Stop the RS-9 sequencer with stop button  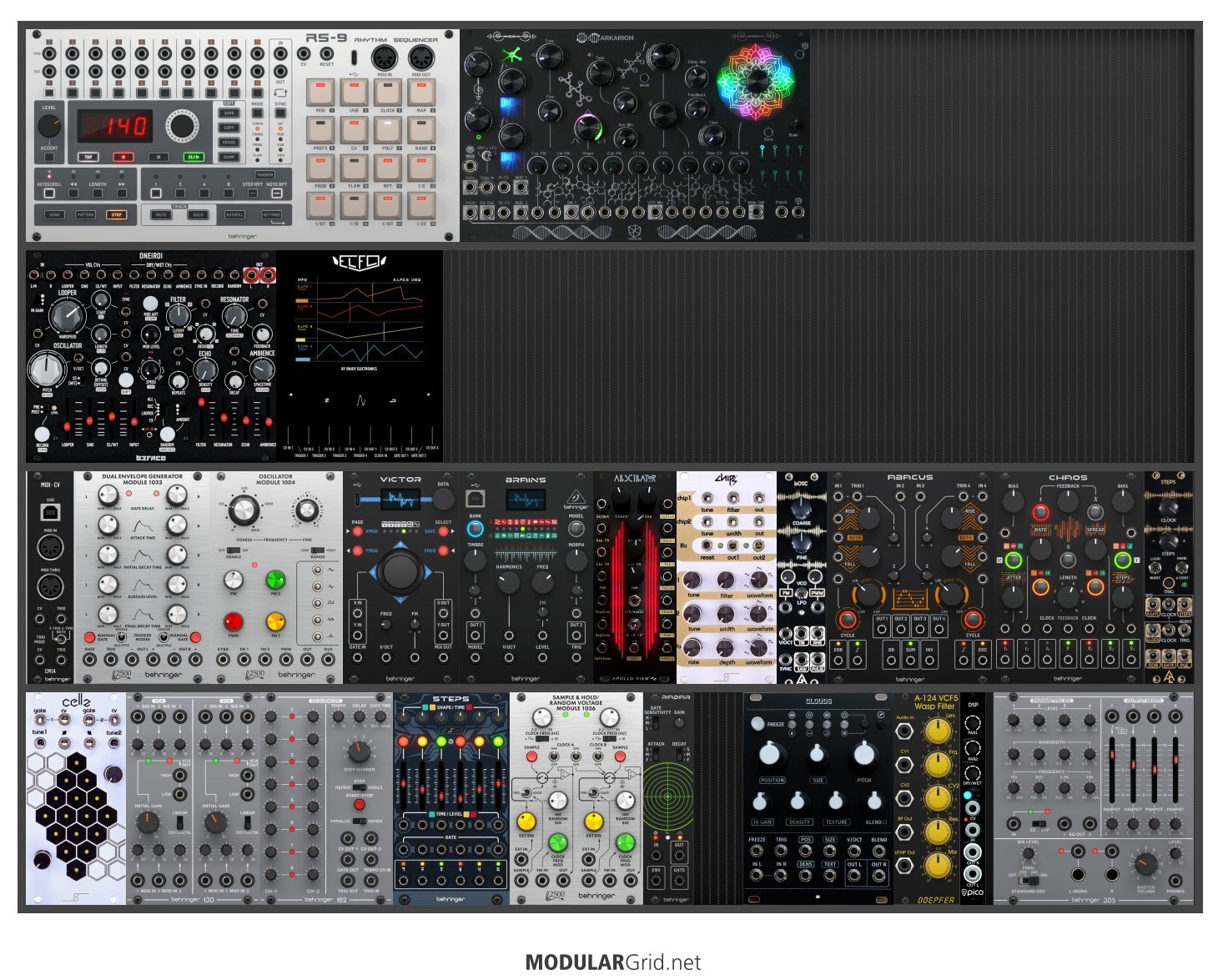pyautogui.click(x=159, y=156)
